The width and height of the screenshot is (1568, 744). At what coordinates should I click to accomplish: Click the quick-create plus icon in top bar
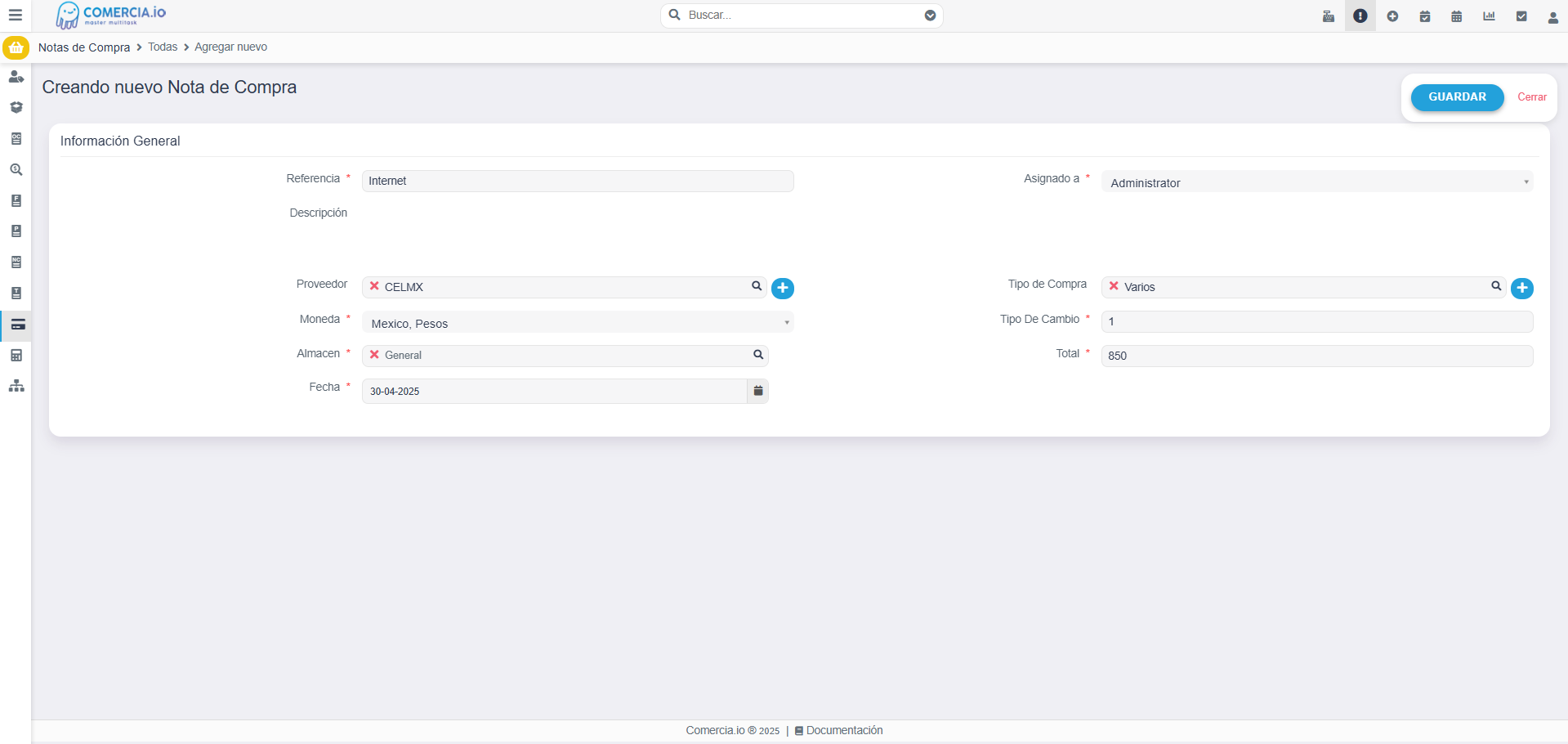click(1392, 16)
